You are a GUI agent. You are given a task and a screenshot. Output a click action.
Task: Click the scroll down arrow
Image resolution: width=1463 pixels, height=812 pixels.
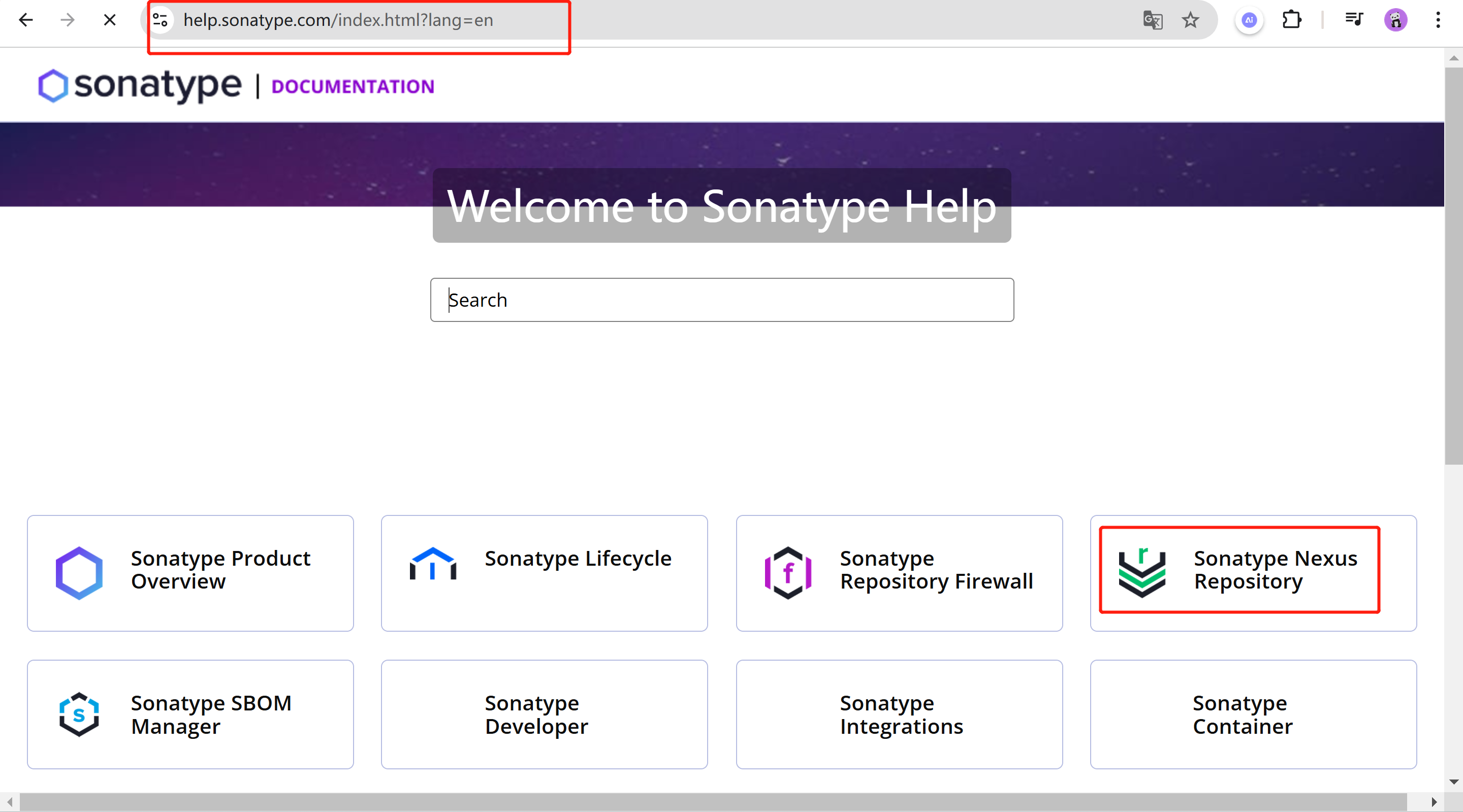tap(1453, 782)
